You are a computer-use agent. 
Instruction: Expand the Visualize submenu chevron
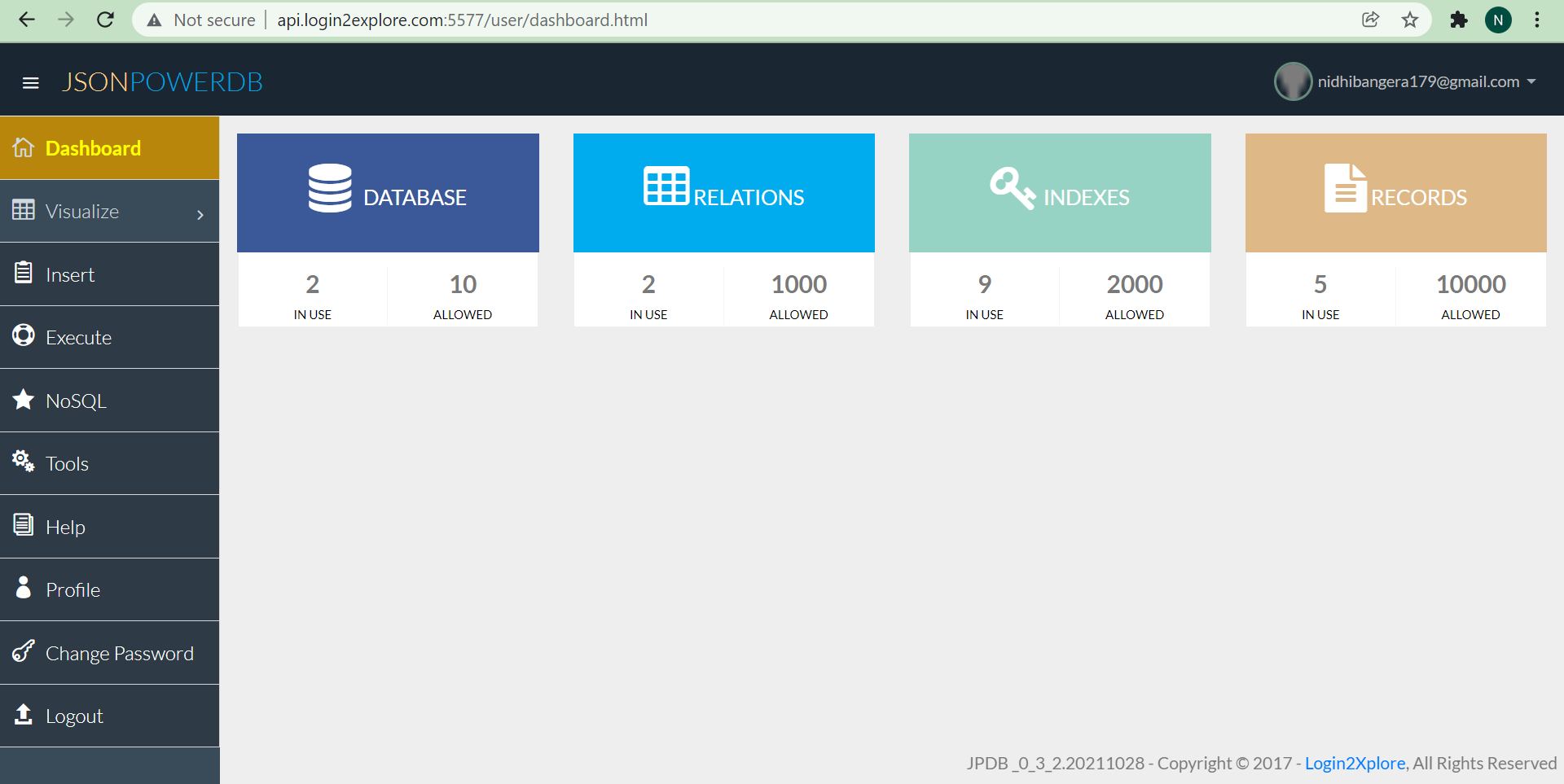point(200,215)
